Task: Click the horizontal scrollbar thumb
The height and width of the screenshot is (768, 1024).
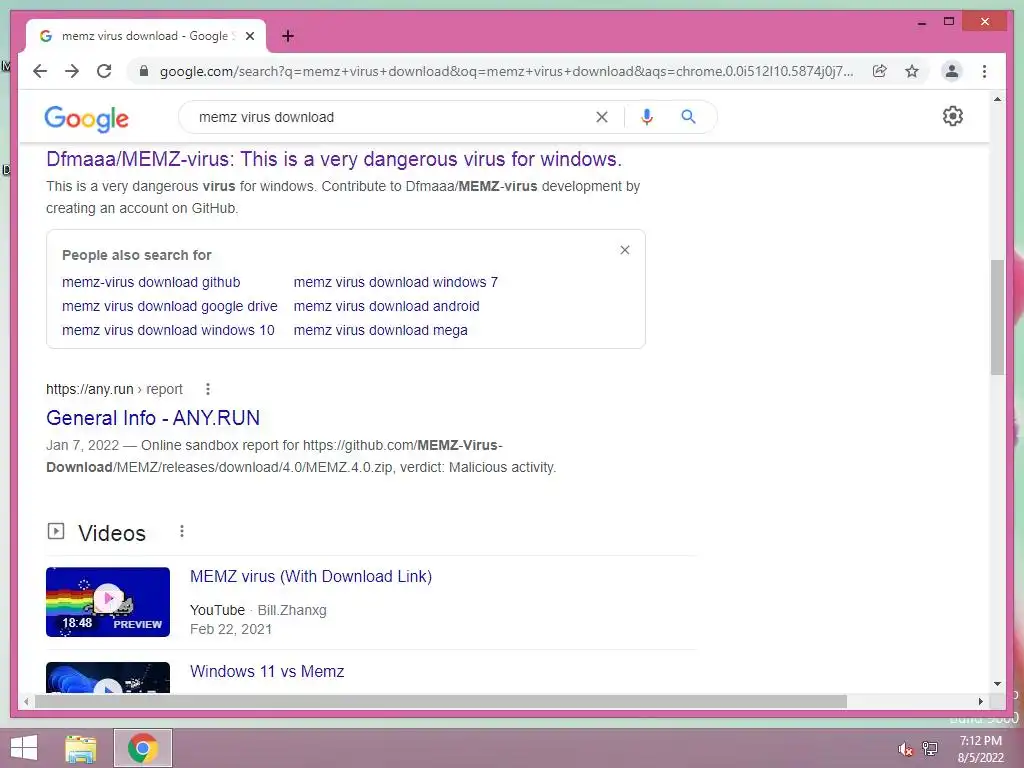Action: [441, 701]
